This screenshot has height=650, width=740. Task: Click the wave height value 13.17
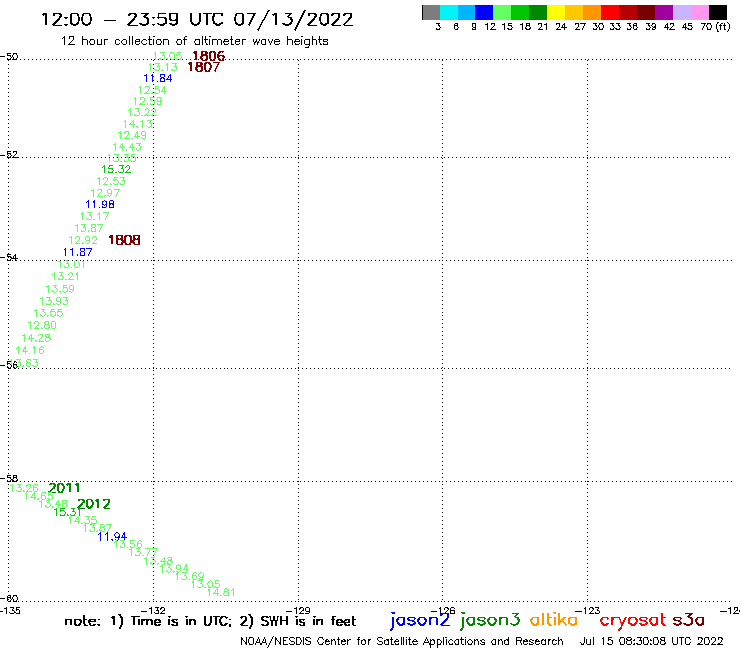94,216
